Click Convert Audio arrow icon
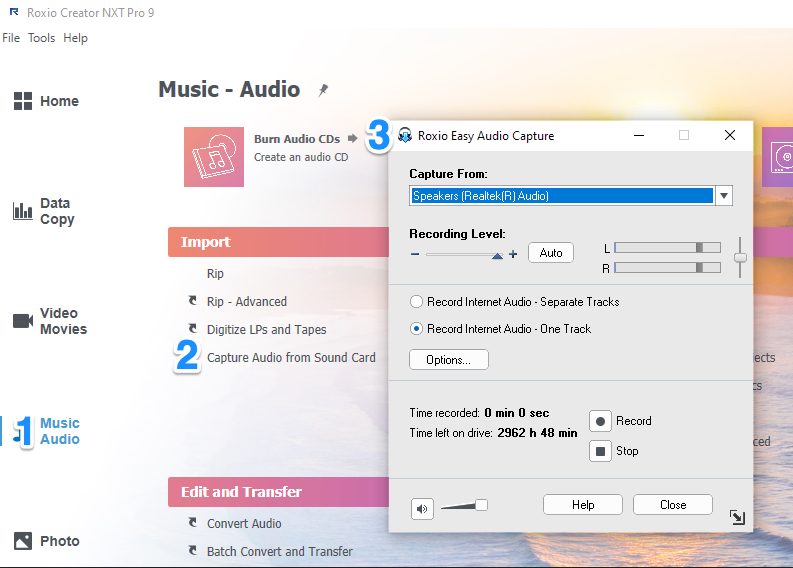 pyautogui.click(x=193, y=522)
